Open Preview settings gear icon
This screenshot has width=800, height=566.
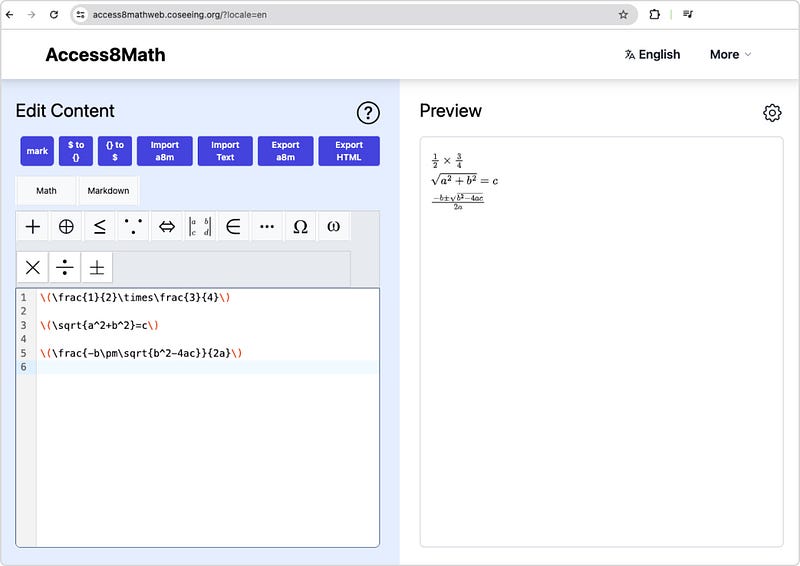tap(772, 113)
